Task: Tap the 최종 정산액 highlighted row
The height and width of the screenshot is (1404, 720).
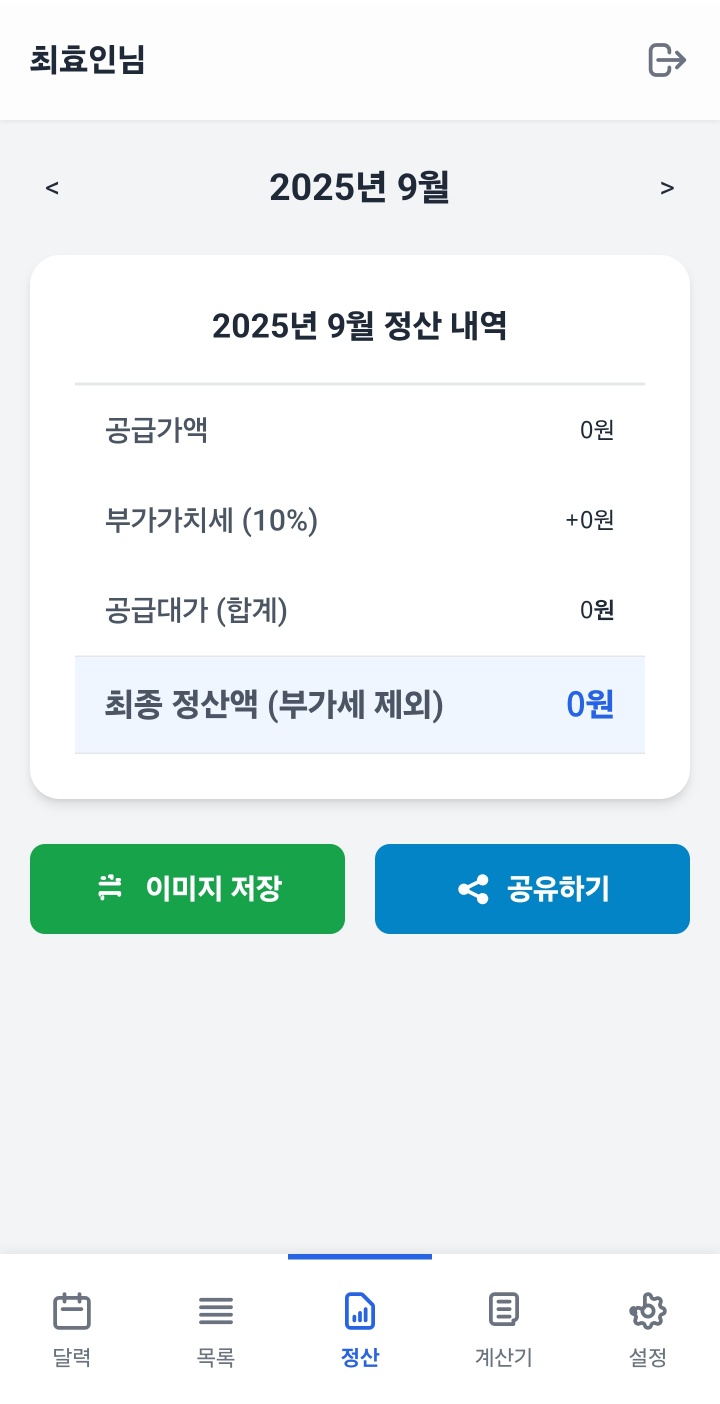Action: [359, 705]
